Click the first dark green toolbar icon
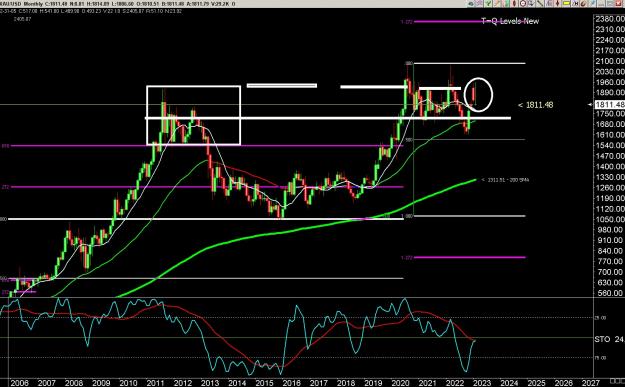Viewport: 625px width, 387px height. (471, 4)
